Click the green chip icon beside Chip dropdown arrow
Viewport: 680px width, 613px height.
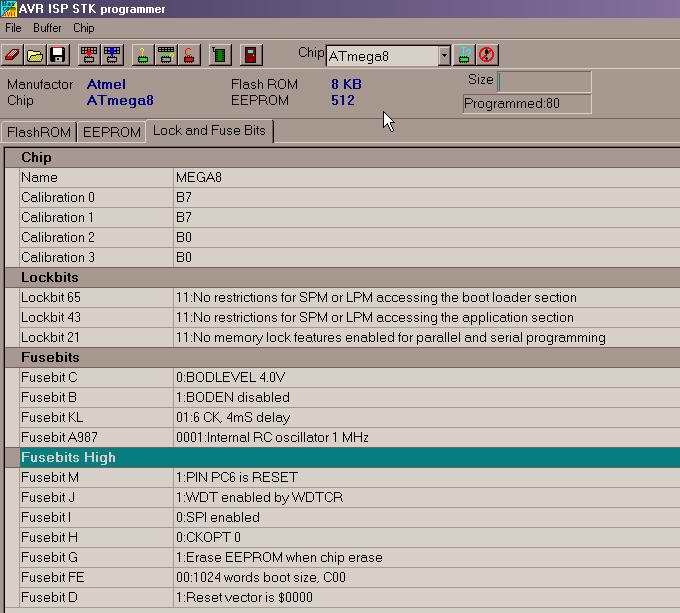465,55
